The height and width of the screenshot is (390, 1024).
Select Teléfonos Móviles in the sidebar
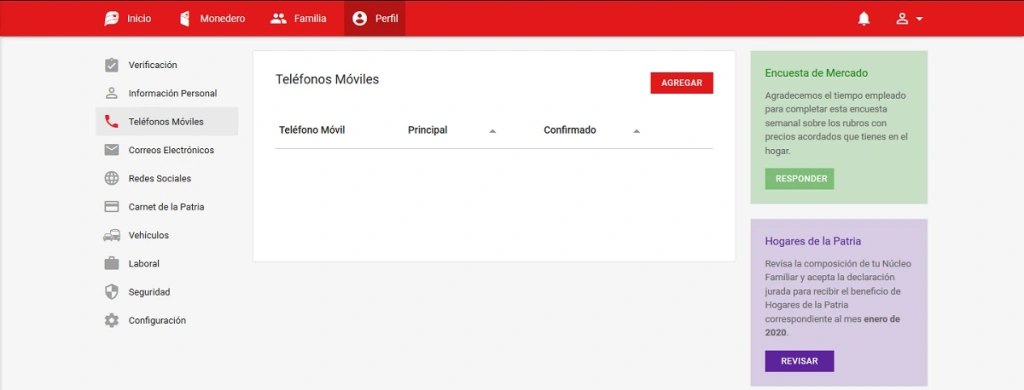point(167,122)
